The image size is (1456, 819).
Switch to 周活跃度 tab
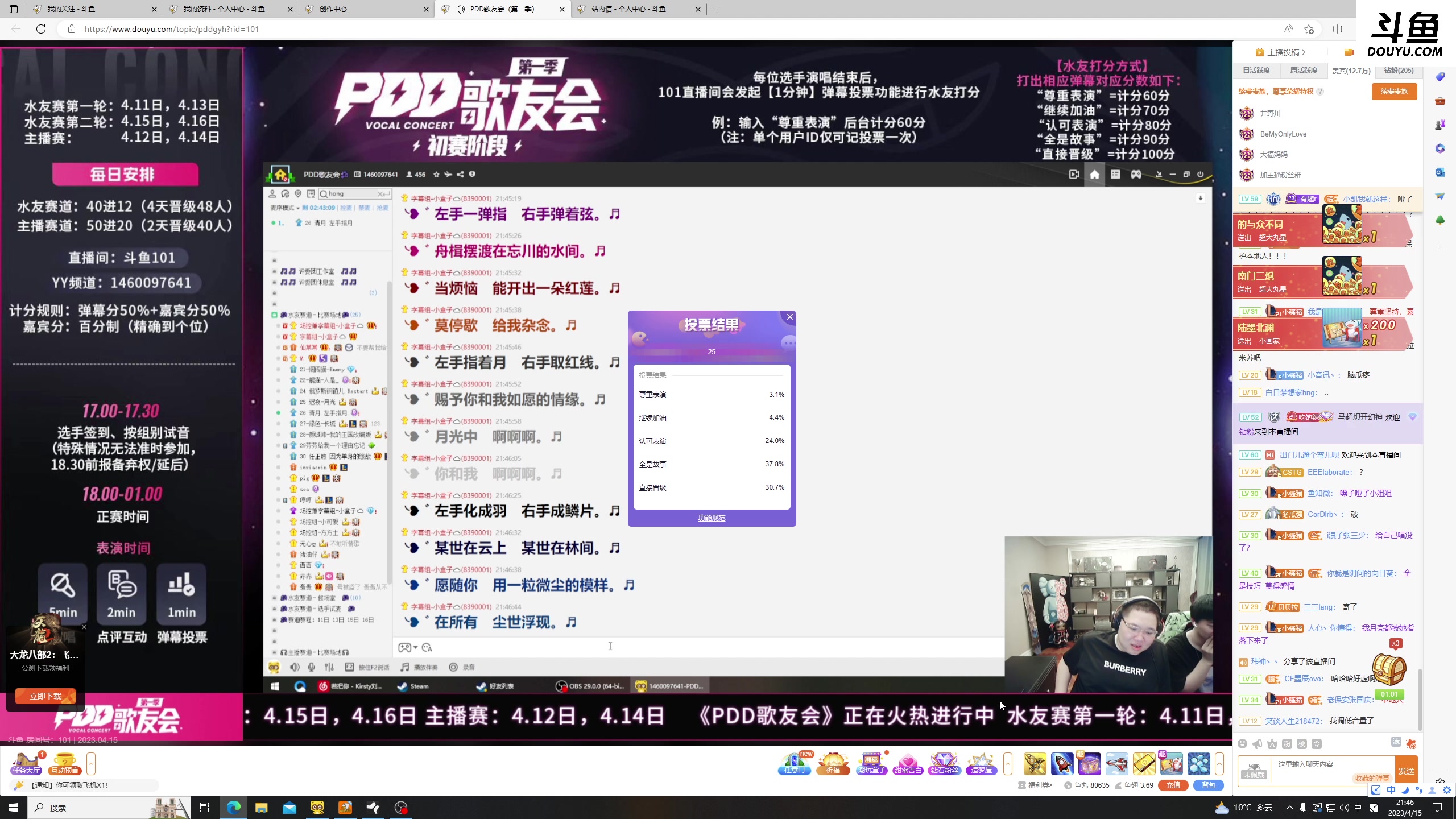tap(1304, 71)
